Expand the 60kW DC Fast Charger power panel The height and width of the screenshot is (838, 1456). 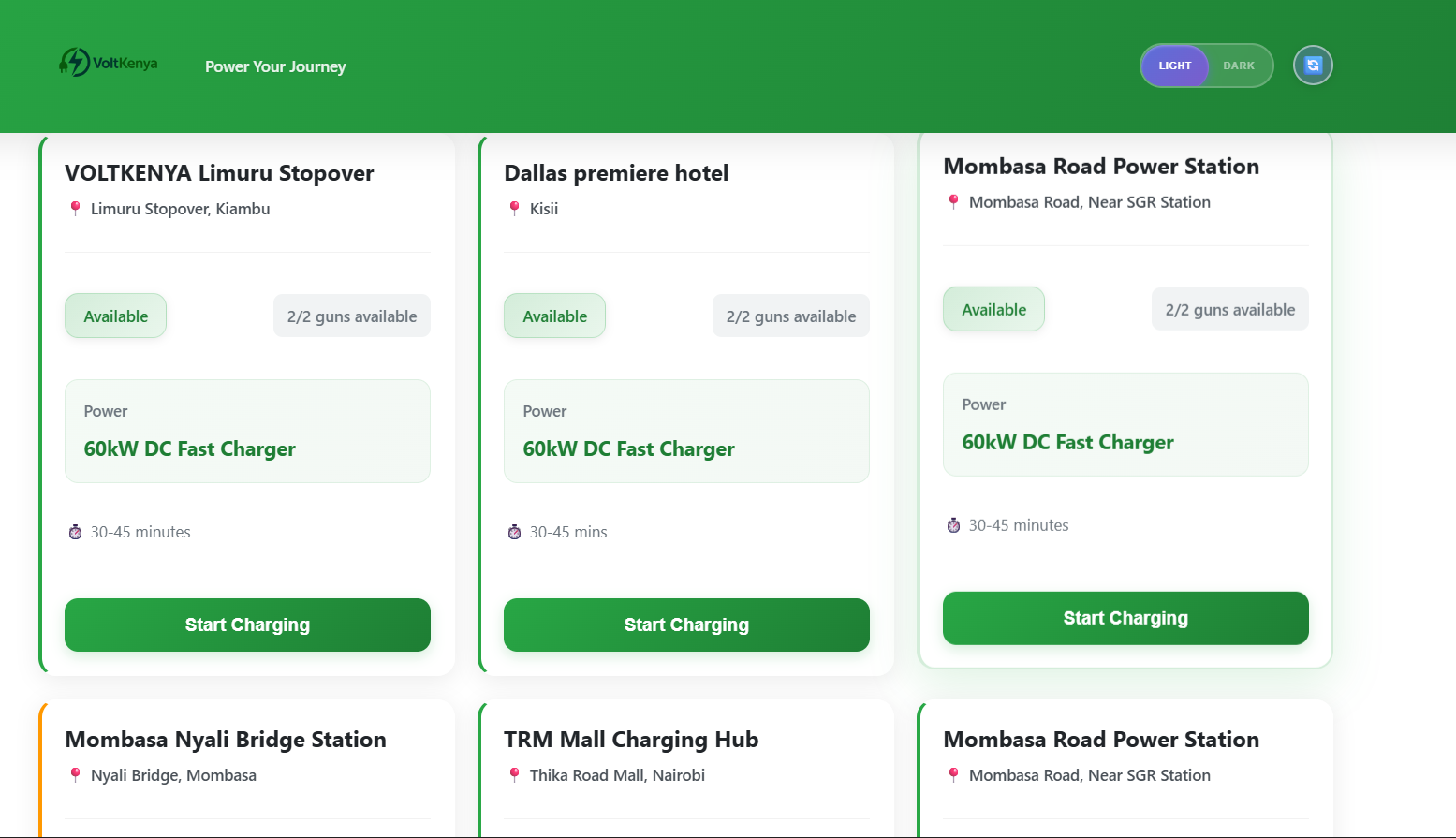(x=247, y=431)
